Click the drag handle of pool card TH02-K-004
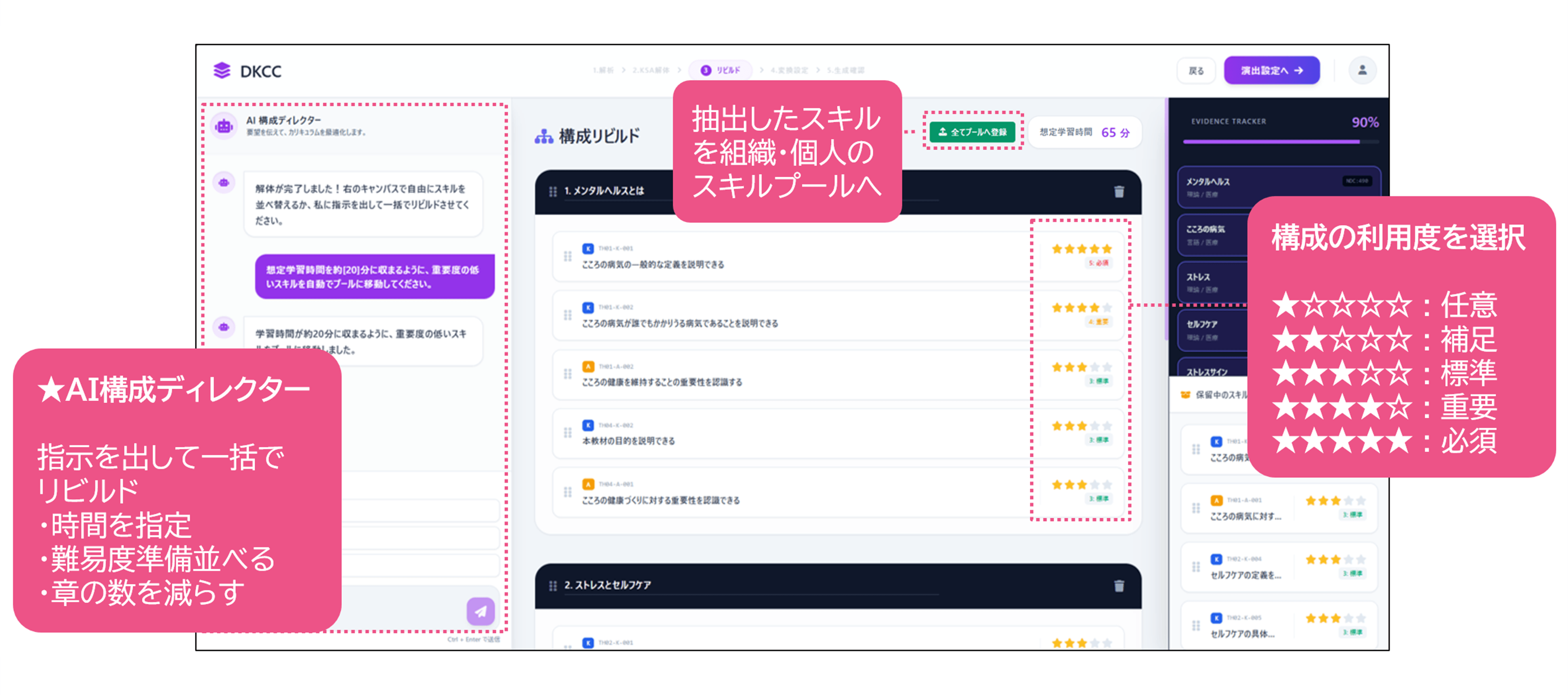 [x=1195, y=567]
